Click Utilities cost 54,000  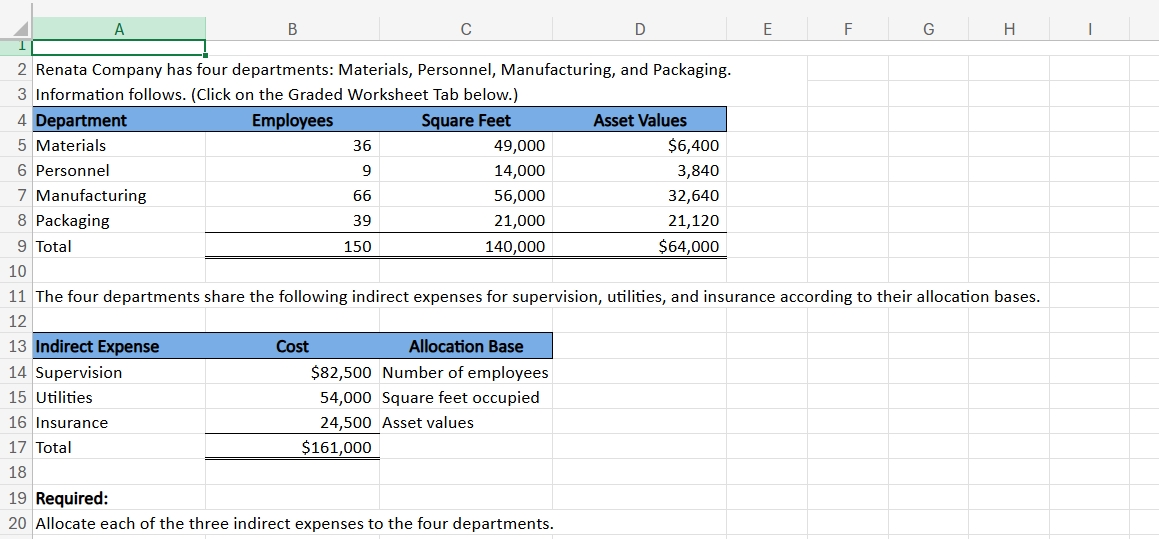(292, 397)
